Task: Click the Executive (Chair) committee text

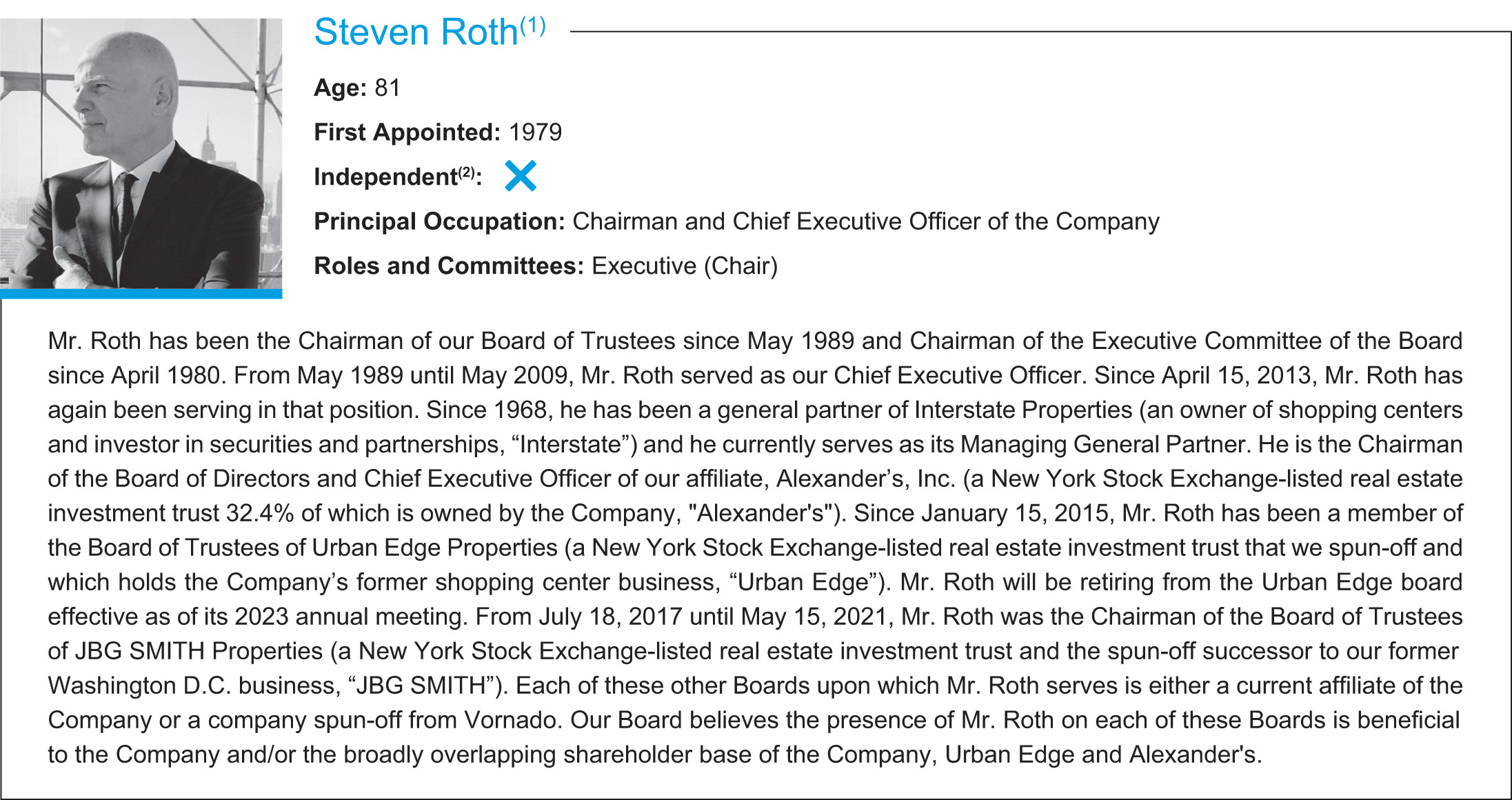Action: 684,266
